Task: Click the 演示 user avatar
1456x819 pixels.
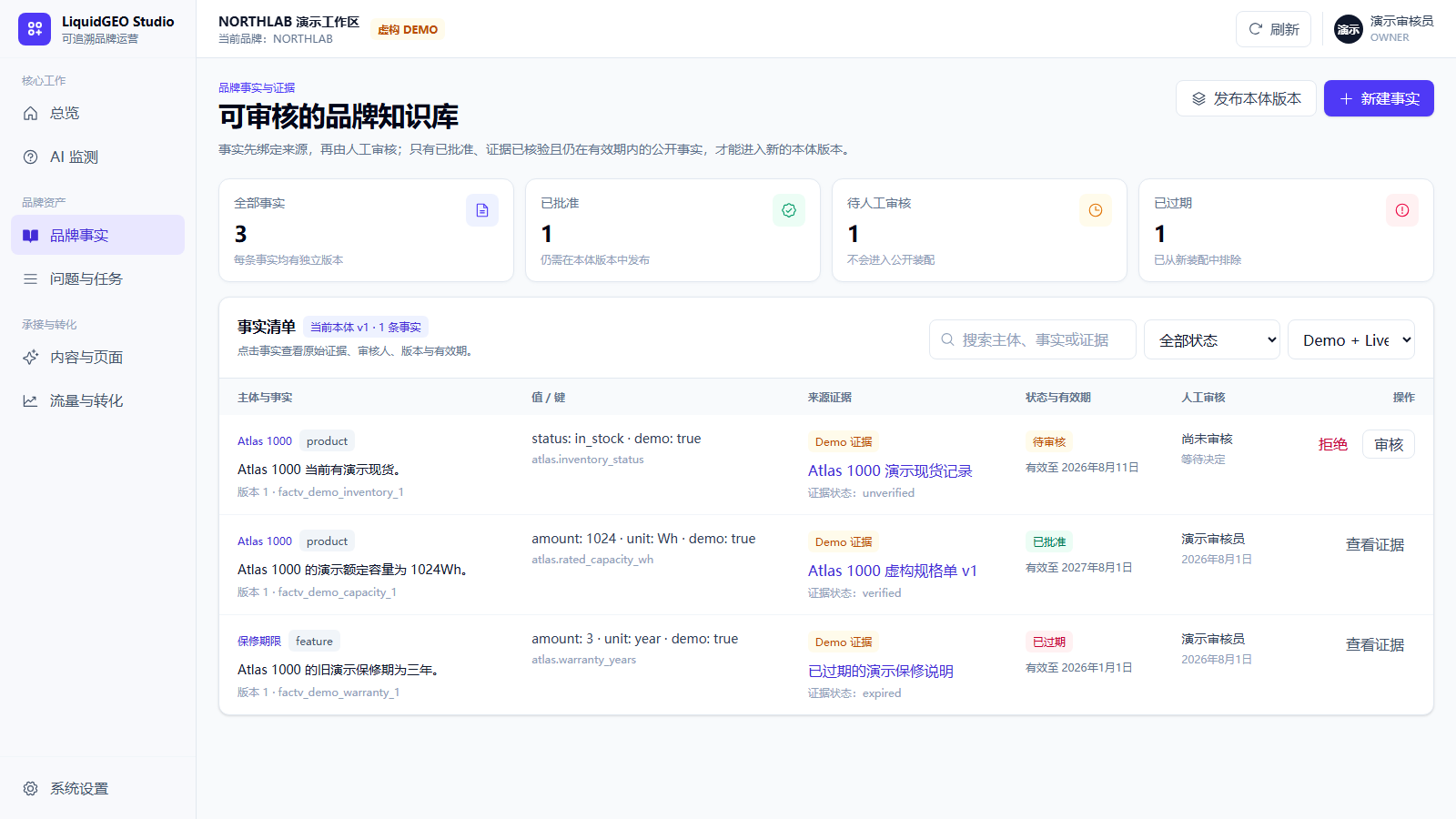Action: tap(1349, 29)
